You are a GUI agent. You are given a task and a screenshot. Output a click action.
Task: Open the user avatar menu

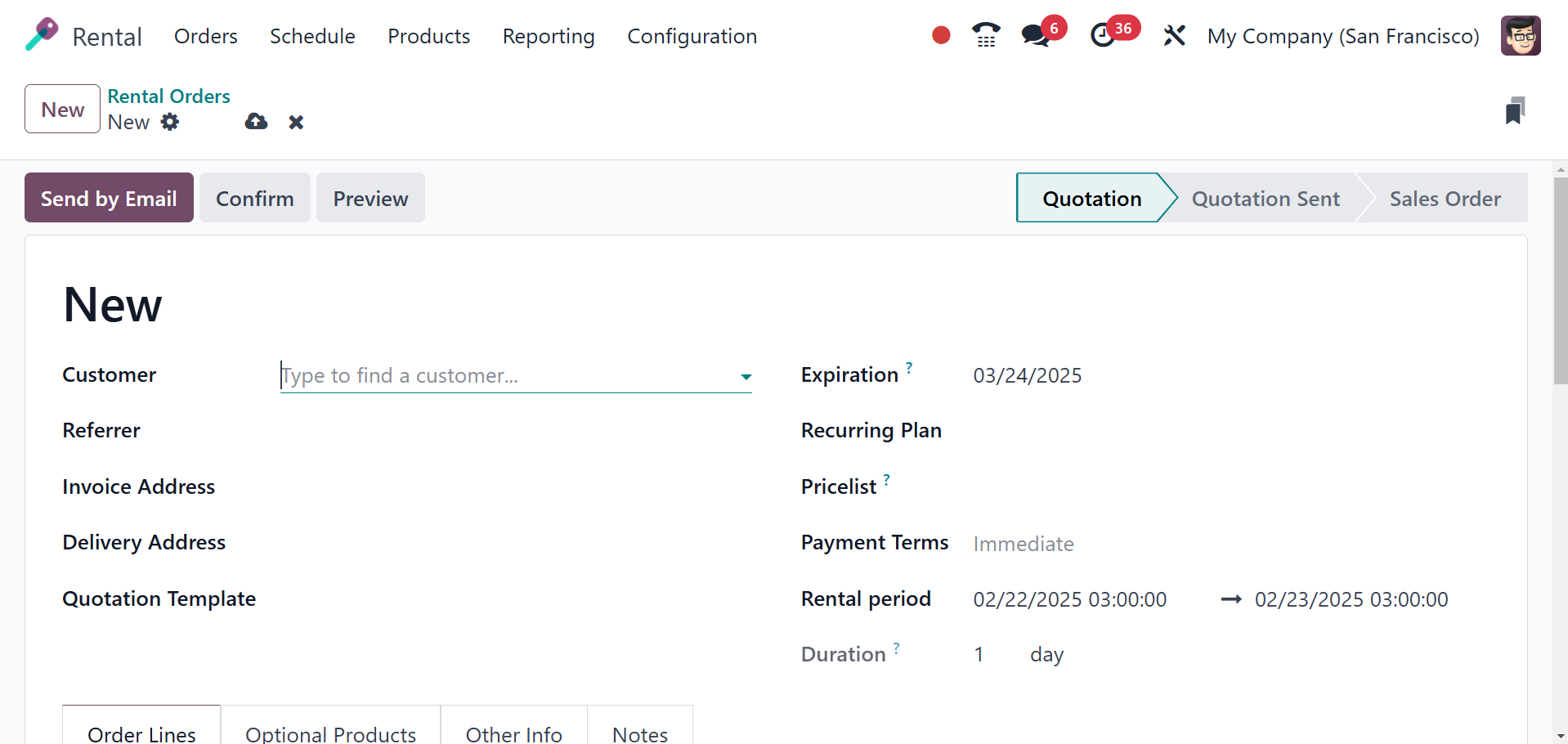[1520, 36]
